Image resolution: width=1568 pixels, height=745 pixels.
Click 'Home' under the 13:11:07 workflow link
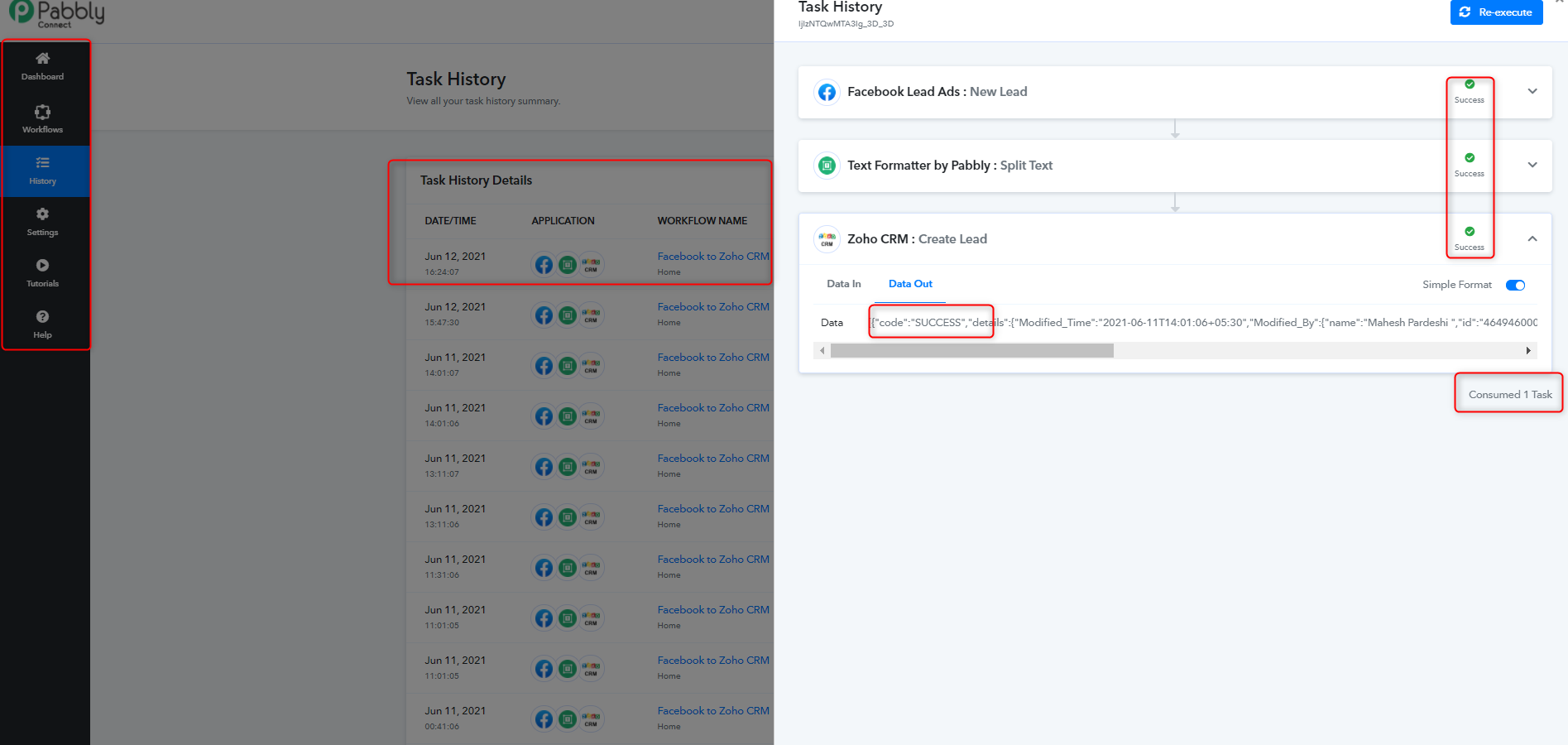(x=669, y=474)
